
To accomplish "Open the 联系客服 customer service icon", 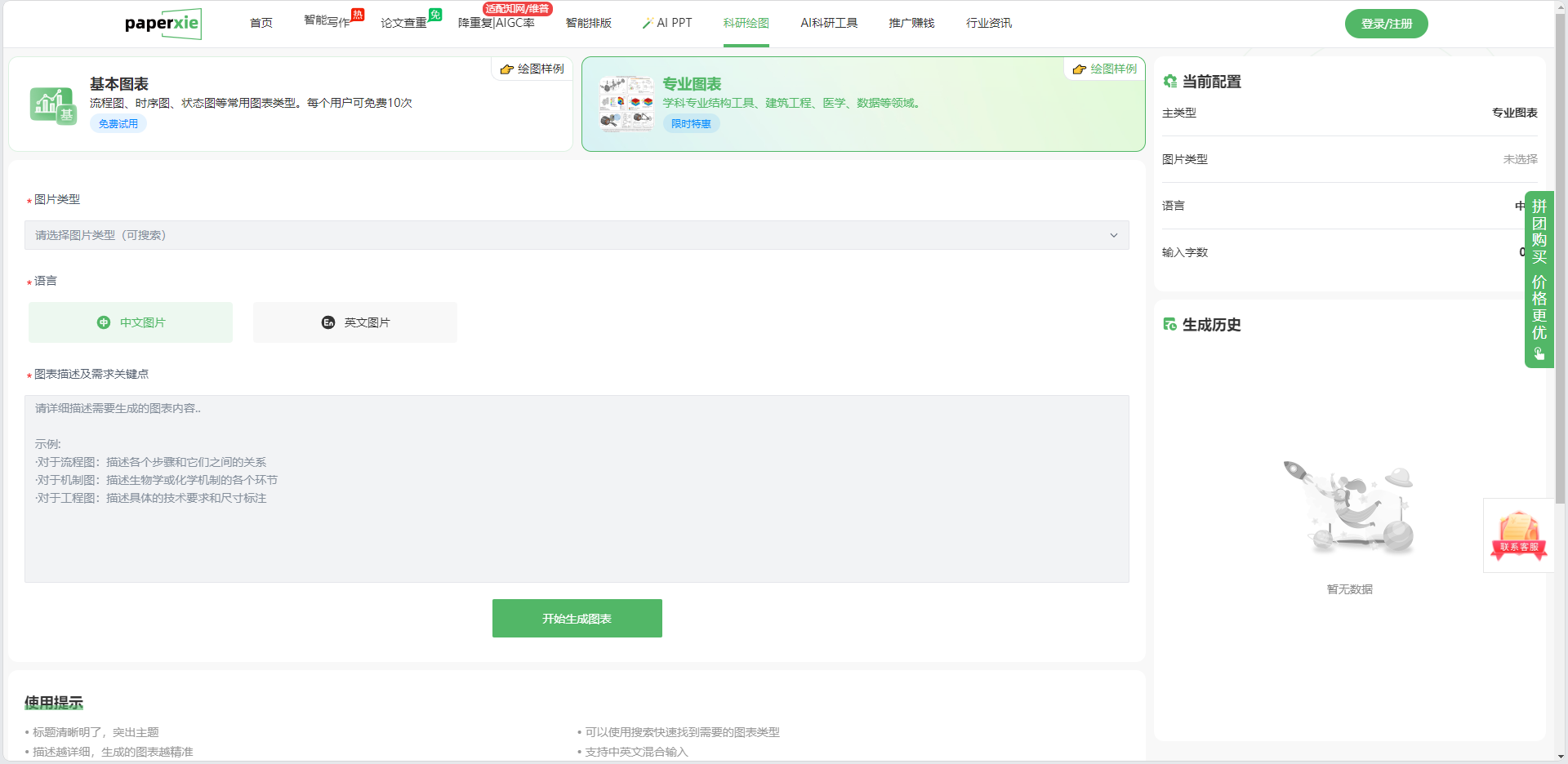I will pyautogui.click(x=1518, y=535).
